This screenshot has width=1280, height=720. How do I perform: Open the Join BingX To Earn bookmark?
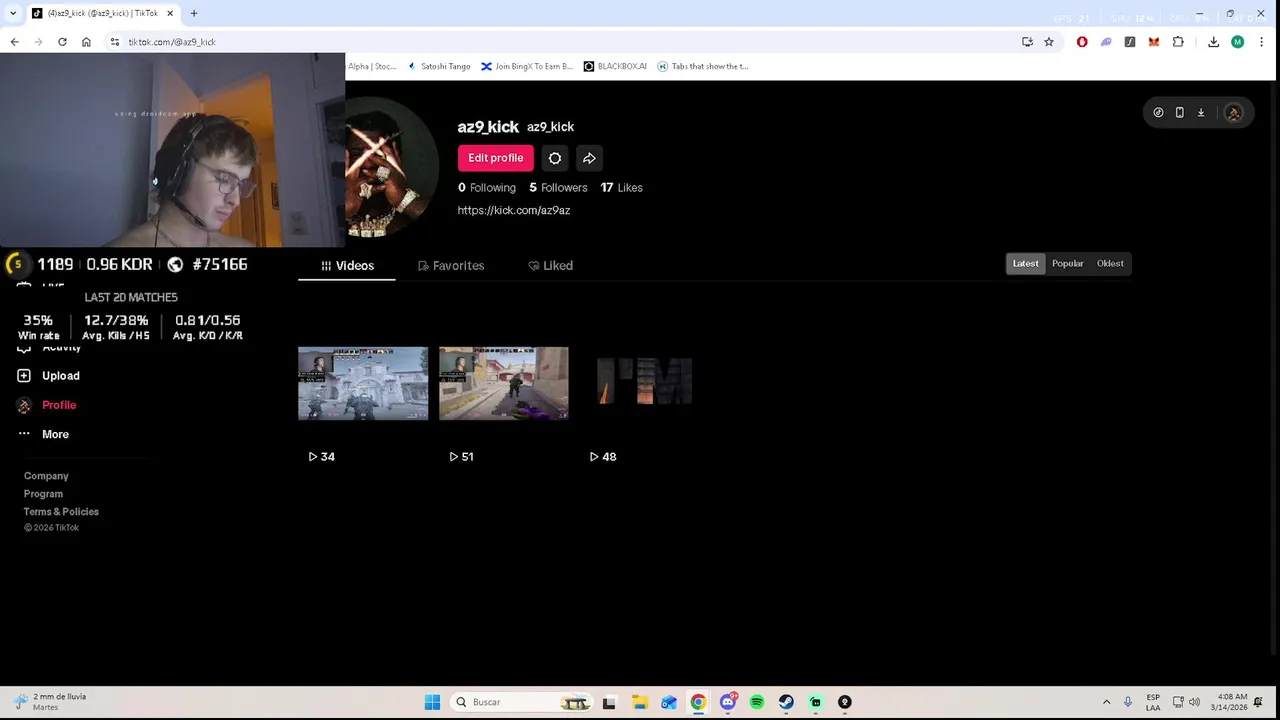(527, 66)
